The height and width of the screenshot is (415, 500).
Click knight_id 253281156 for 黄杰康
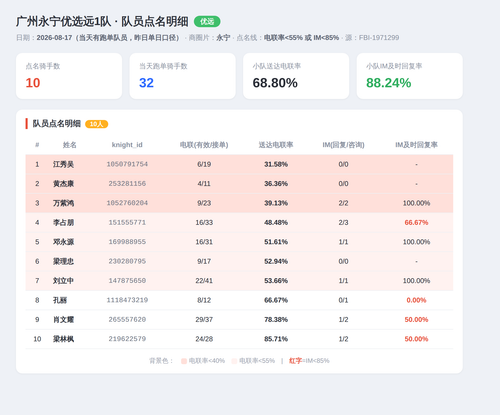[x=127, y=184]
